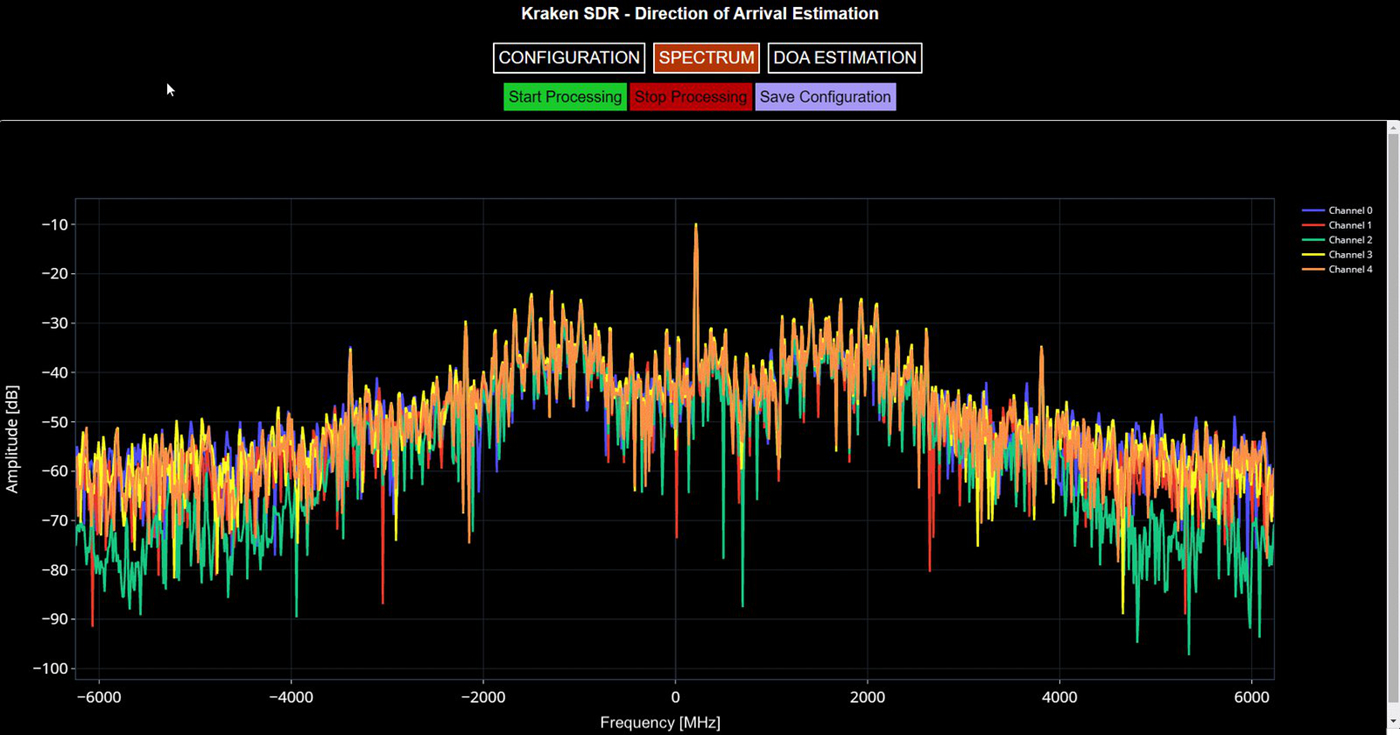
Task: Click the scrollbar up arrow
Action: click(1392, 128)
